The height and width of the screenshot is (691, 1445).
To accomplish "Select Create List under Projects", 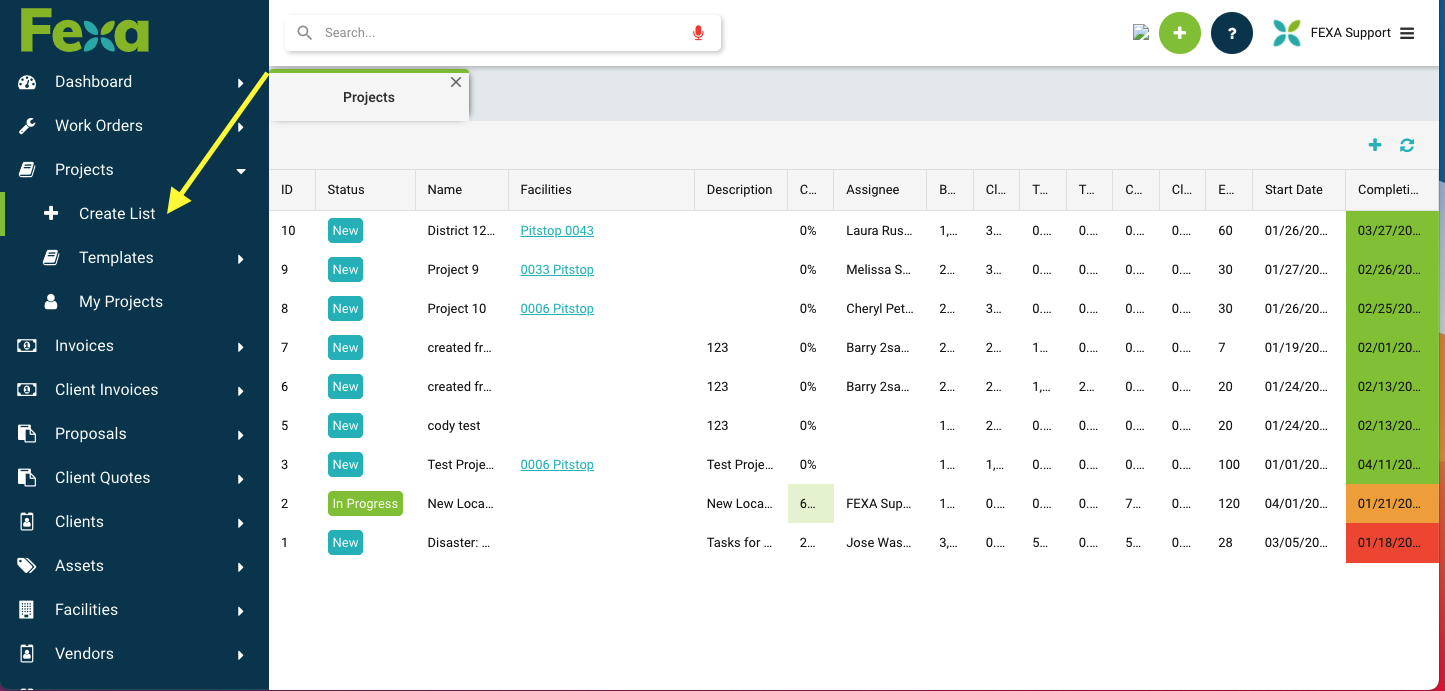I will pos(117,214).
